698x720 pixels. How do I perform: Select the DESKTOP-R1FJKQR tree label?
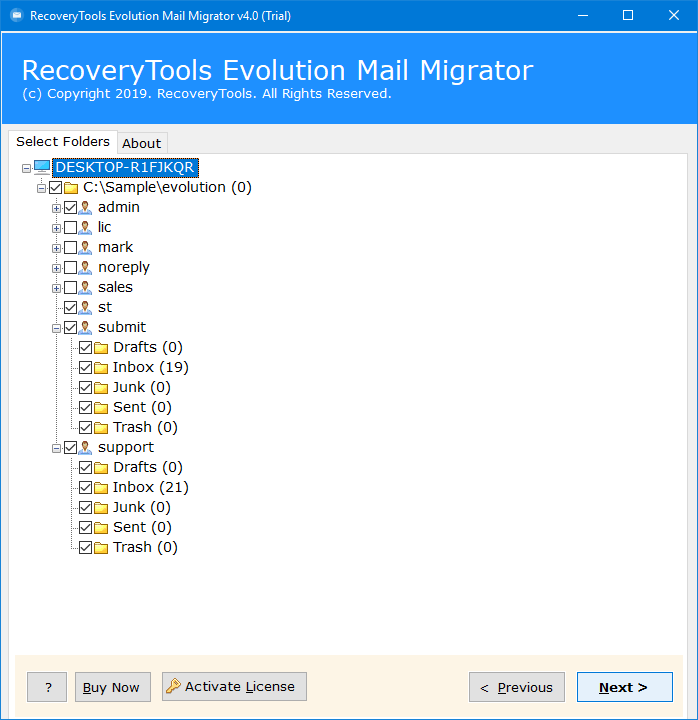(125, 168)
